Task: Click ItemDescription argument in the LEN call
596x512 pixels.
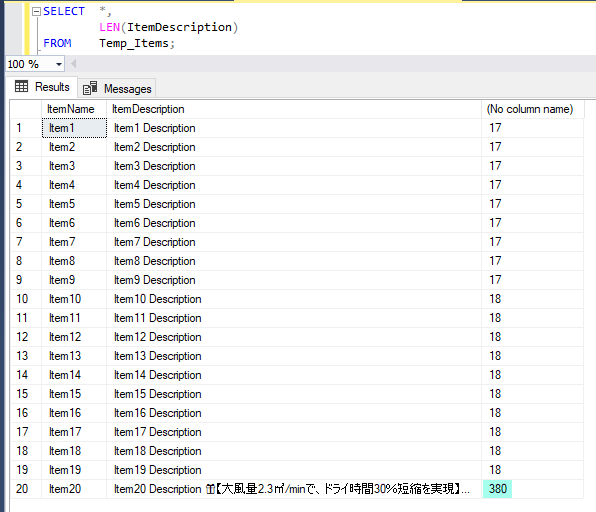Action: [x=179, y=27]
